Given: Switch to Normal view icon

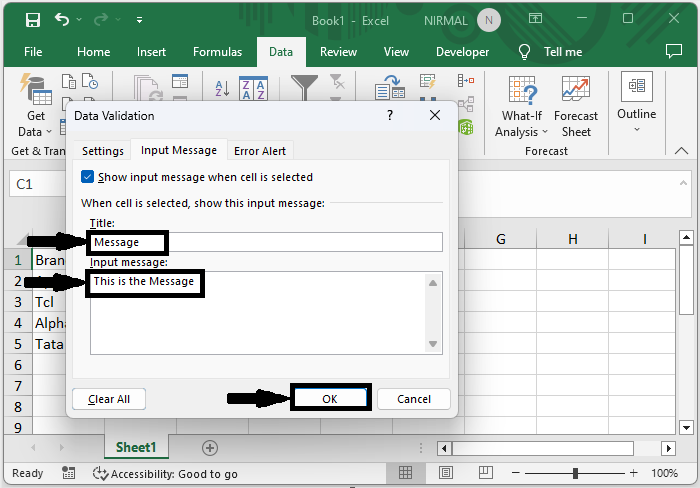Looking at the screenshot, I should (405, 472).
